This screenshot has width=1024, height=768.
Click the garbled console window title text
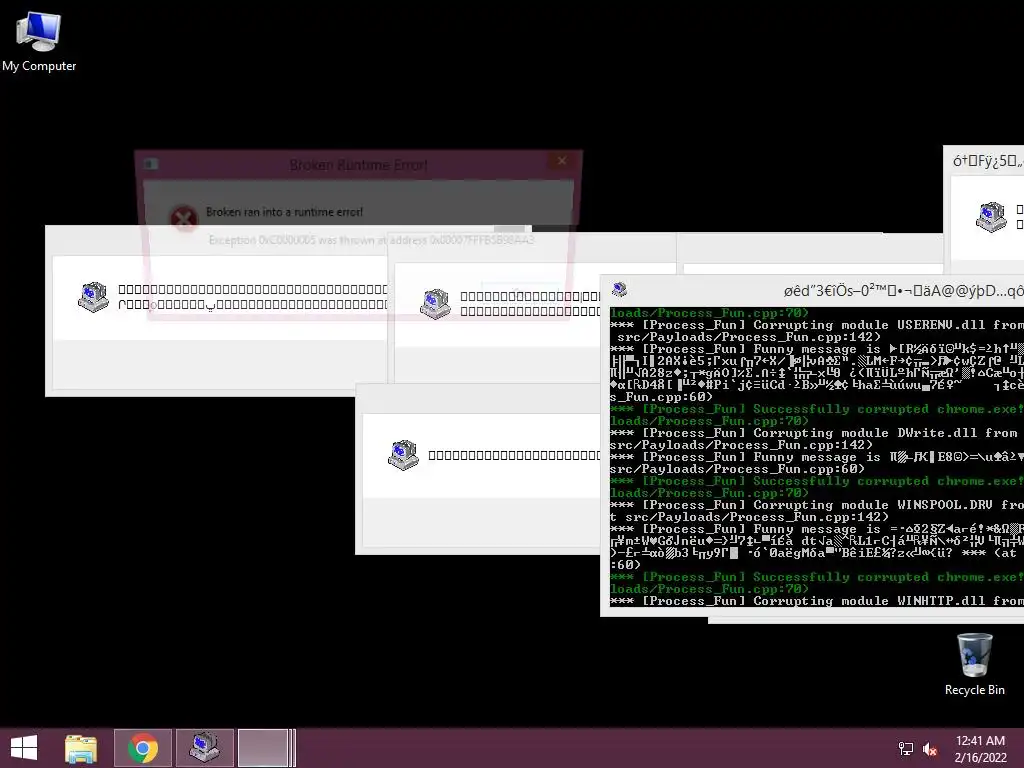pyautogui.click(x=903, y=291)
